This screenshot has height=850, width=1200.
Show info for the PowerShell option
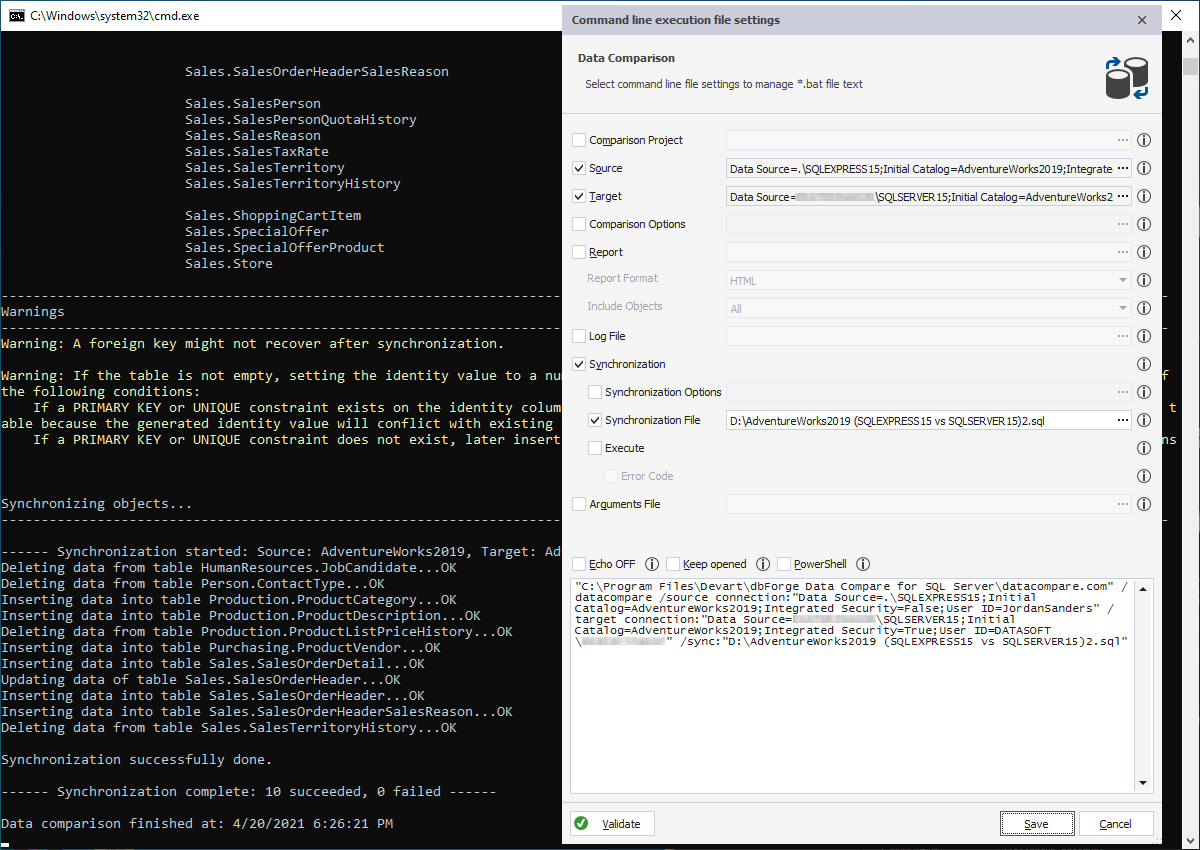863,563
